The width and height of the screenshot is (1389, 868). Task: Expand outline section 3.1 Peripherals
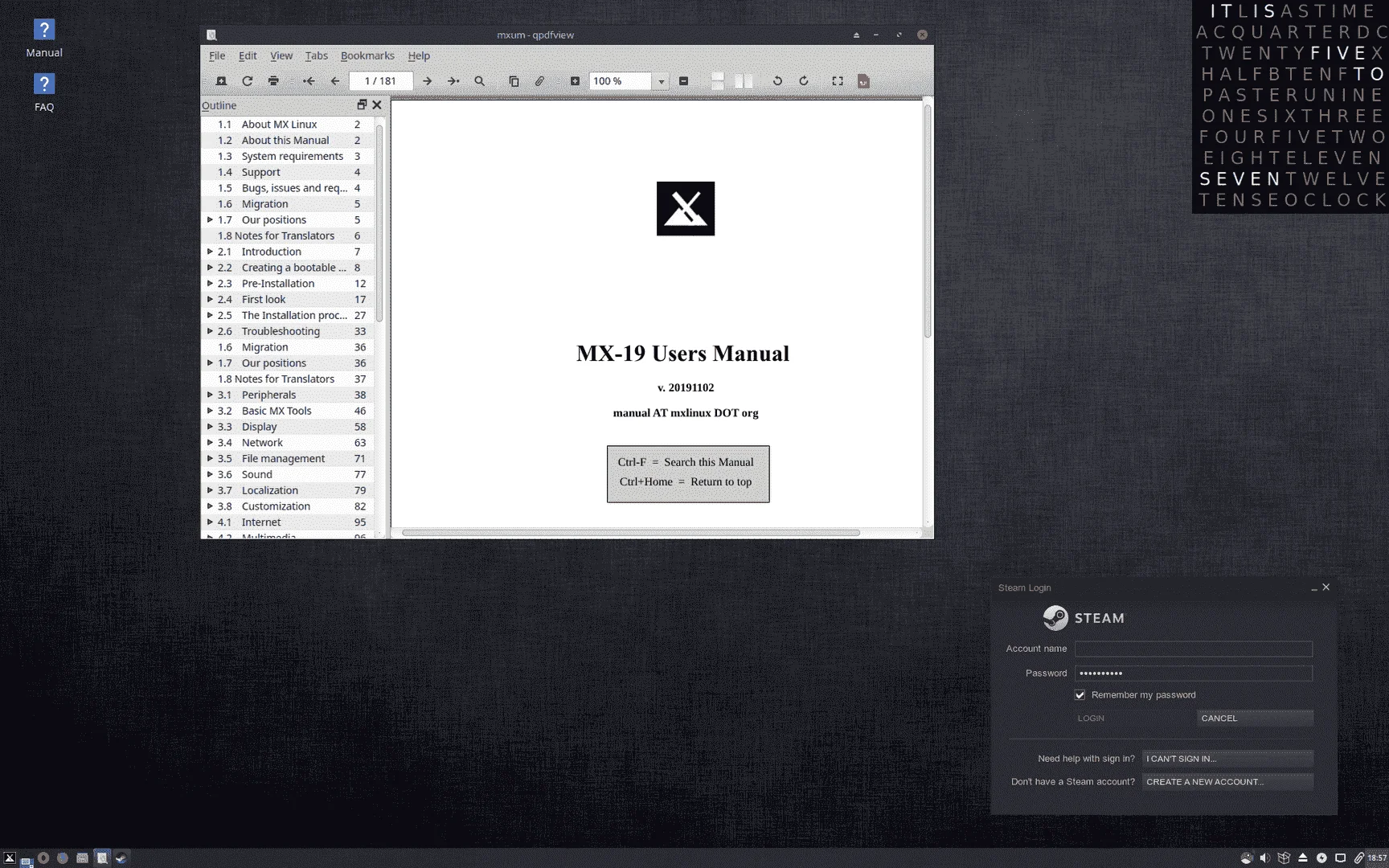pos(210,395)
